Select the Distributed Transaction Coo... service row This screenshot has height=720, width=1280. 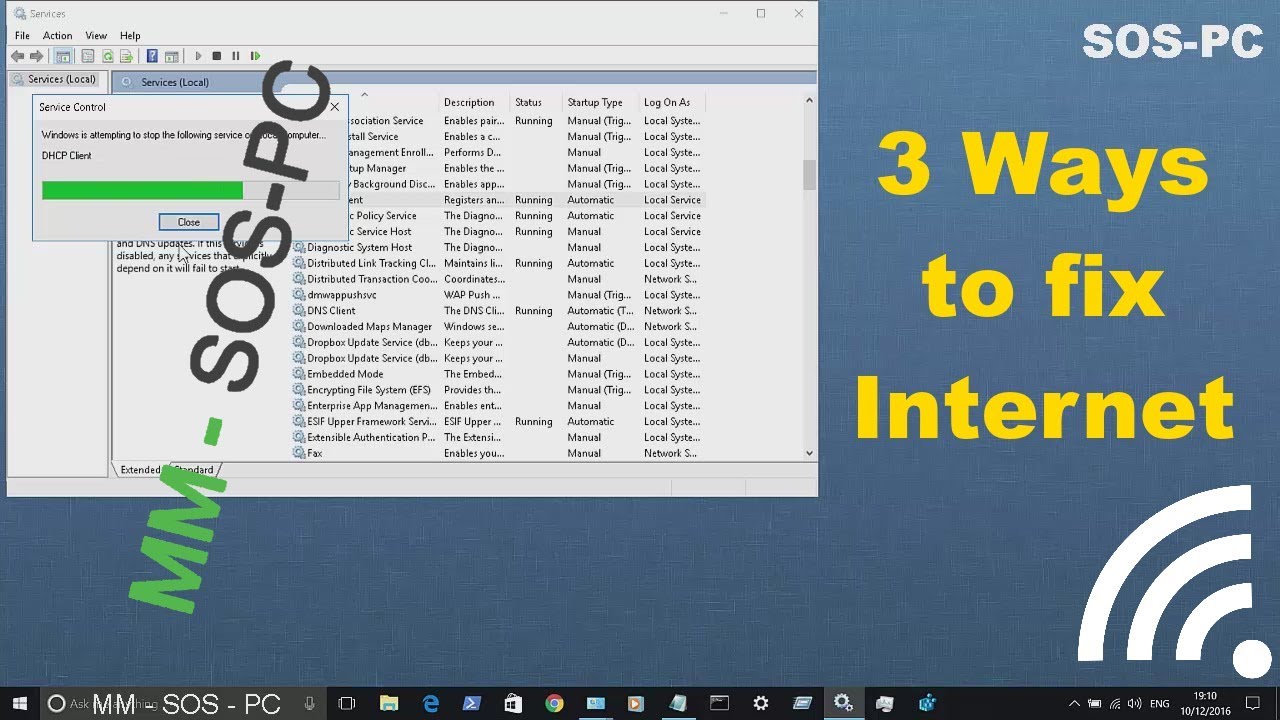(498, 279)
